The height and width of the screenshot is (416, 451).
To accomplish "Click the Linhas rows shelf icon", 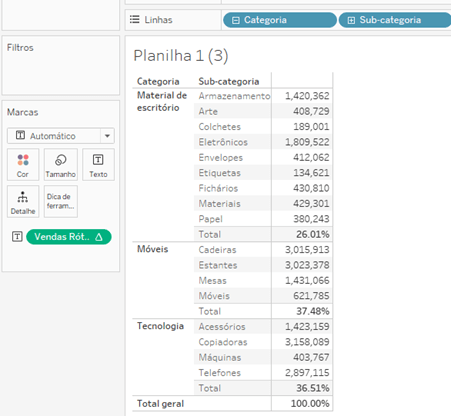I will [135, 19].
